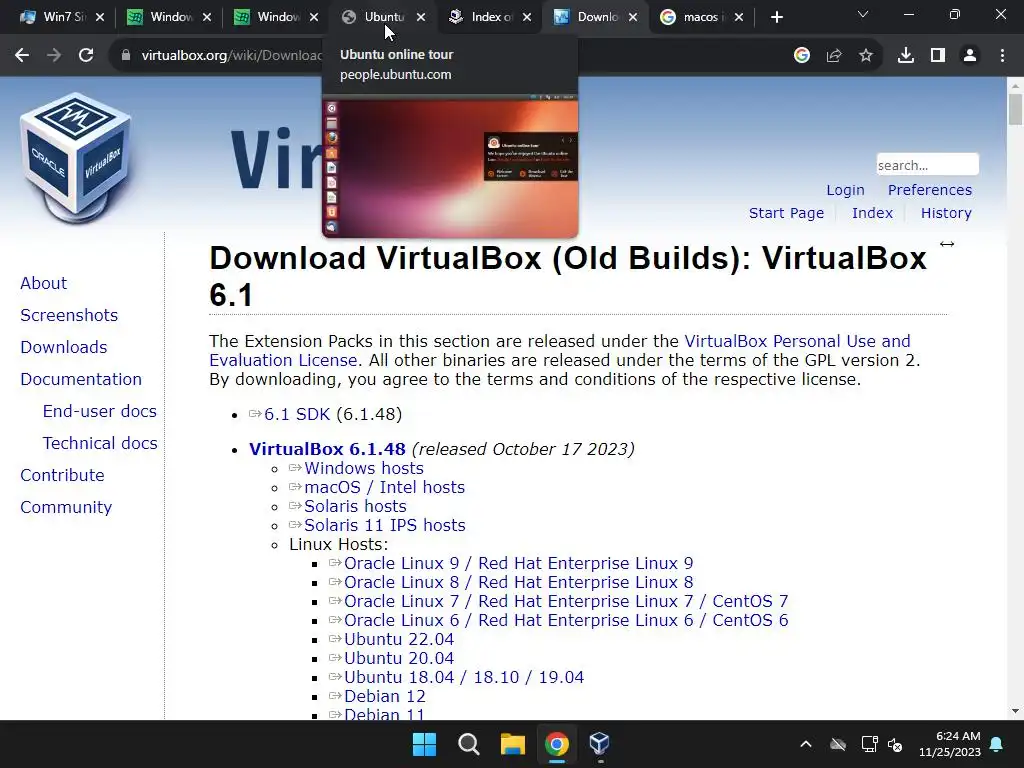Open Downloads in sidebar
This screenshot has width=1024, height=768.
[x=63, y=347]
